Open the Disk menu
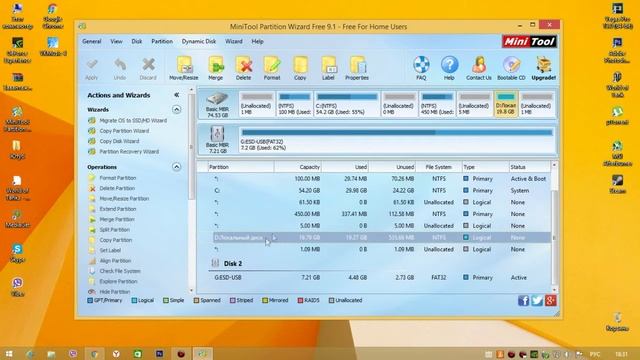Screen dimensions: 640x360 pos(137,41)
